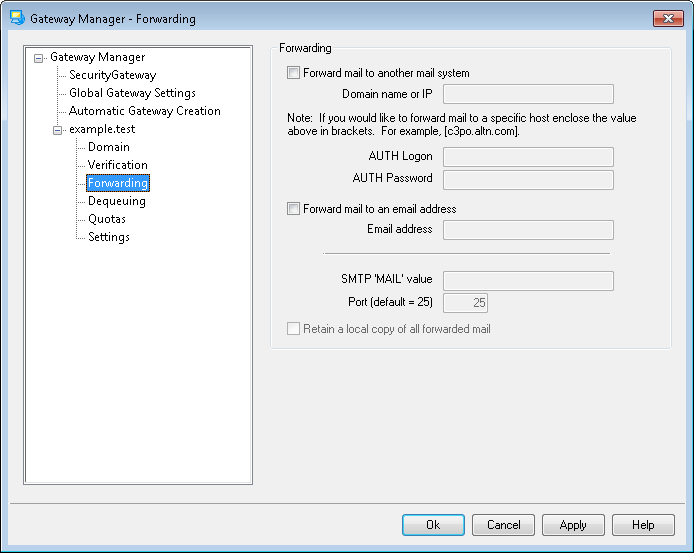This screenshot has width=694, height=553.
Task: Select Automatic Gateway Creation item
Action: point(144,111)
